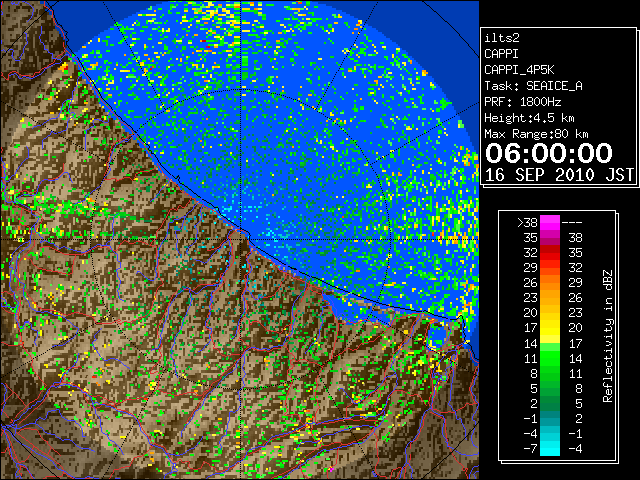Pick the cyan swatch beside '-7'
The image size is (640, 480).
(x=550, y=449)
